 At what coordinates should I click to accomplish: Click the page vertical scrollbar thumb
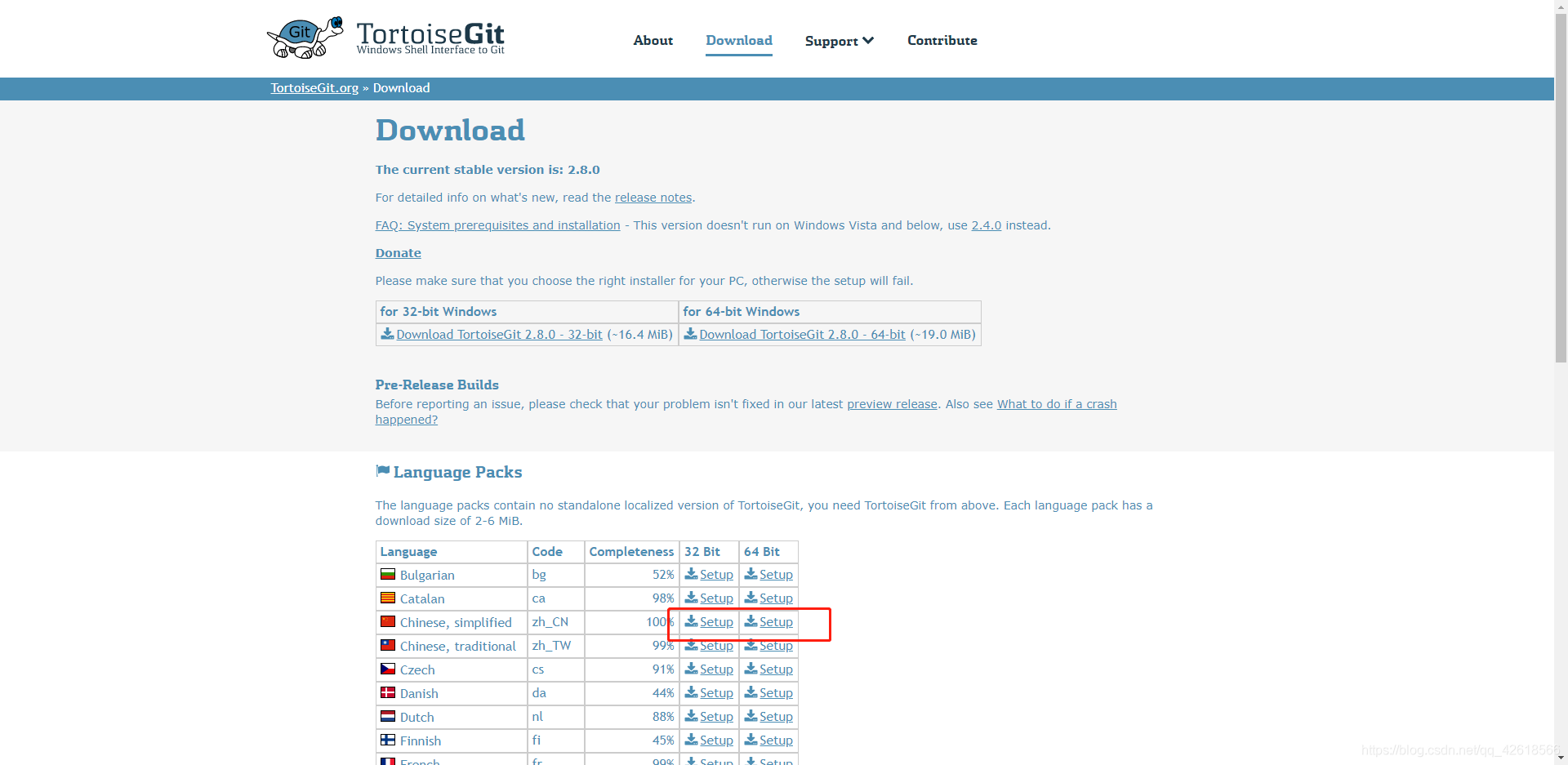click(x=1561, y=188)
